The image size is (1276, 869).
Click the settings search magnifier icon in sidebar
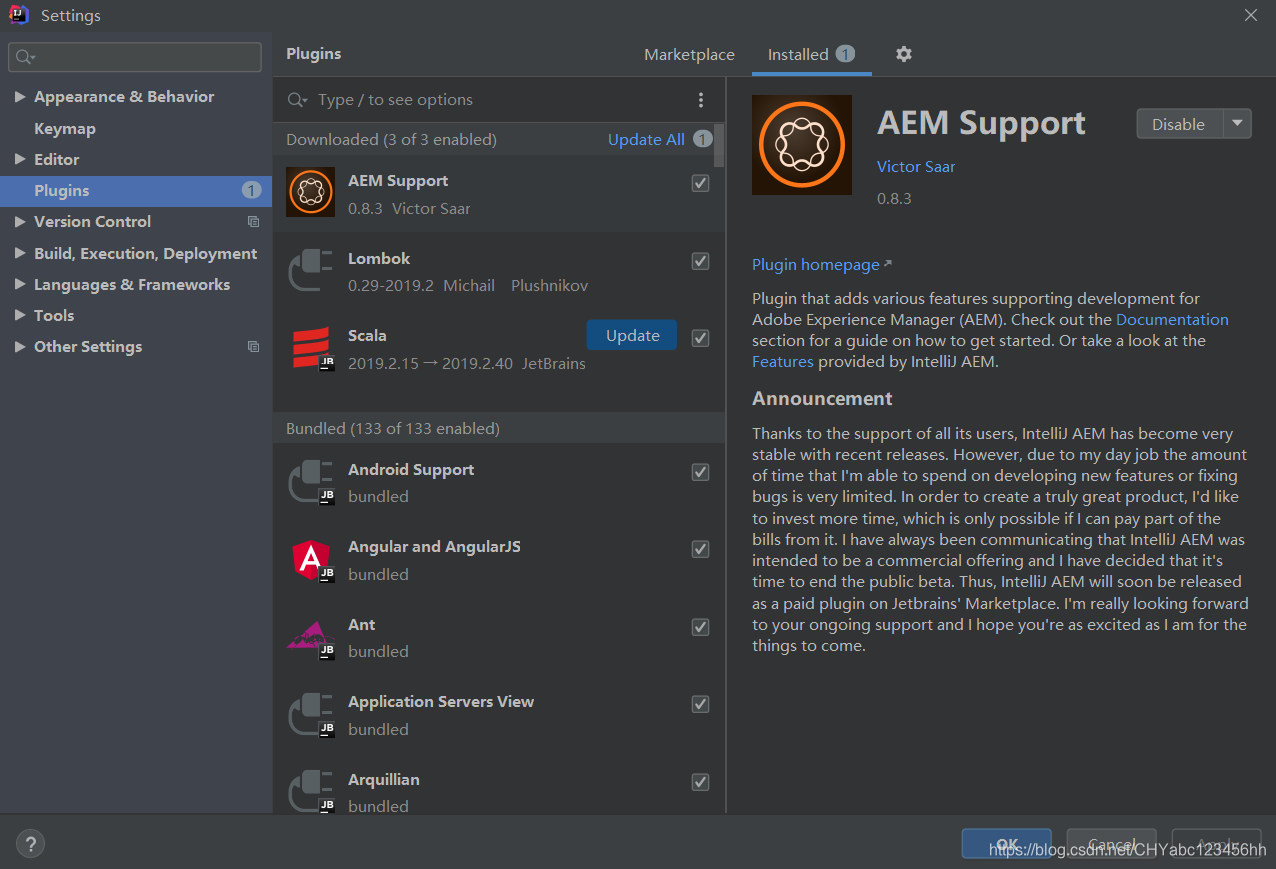[x=25, y=57]
